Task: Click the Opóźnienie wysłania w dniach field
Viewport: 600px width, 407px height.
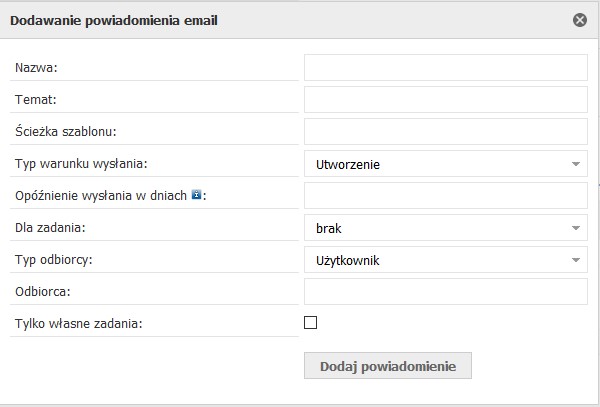Action: [x=446, y=195]
